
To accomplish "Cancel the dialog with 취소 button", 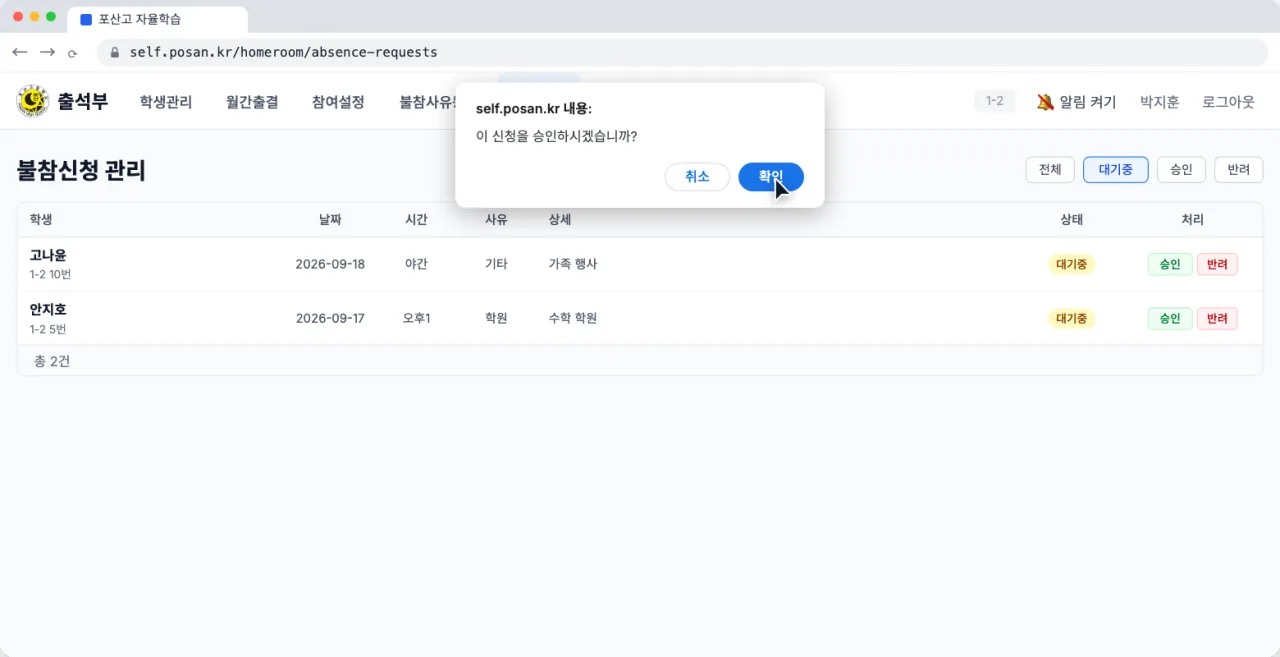I will click(697, 176).
